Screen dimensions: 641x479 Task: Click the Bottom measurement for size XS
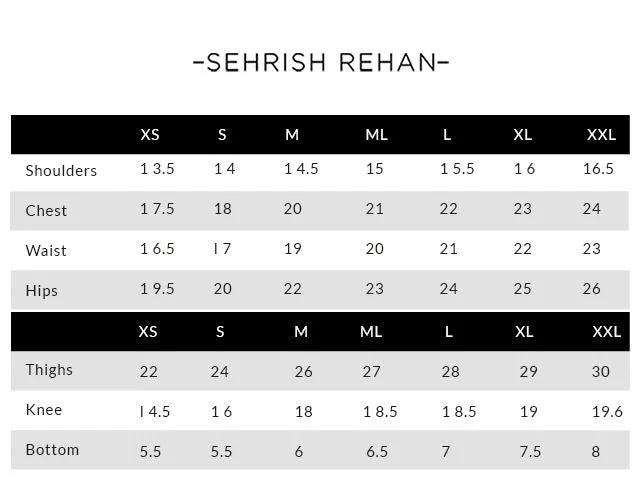pyautogui.click(x=151, y=451)
